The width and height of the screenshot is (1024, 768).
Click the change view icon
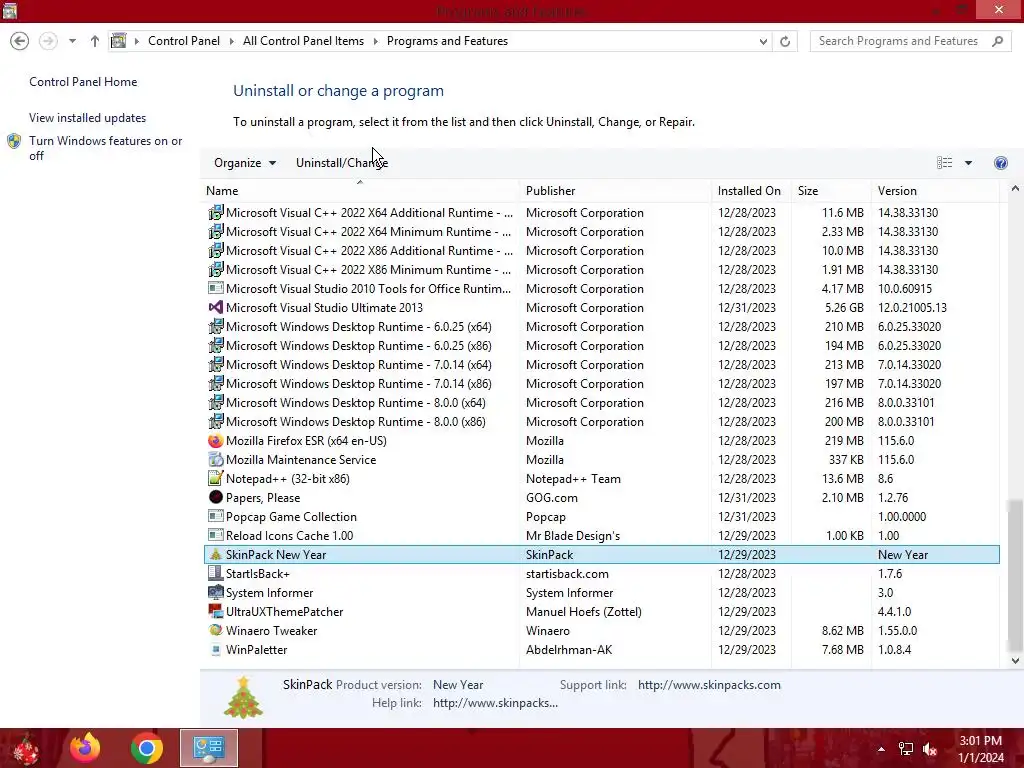944,163
